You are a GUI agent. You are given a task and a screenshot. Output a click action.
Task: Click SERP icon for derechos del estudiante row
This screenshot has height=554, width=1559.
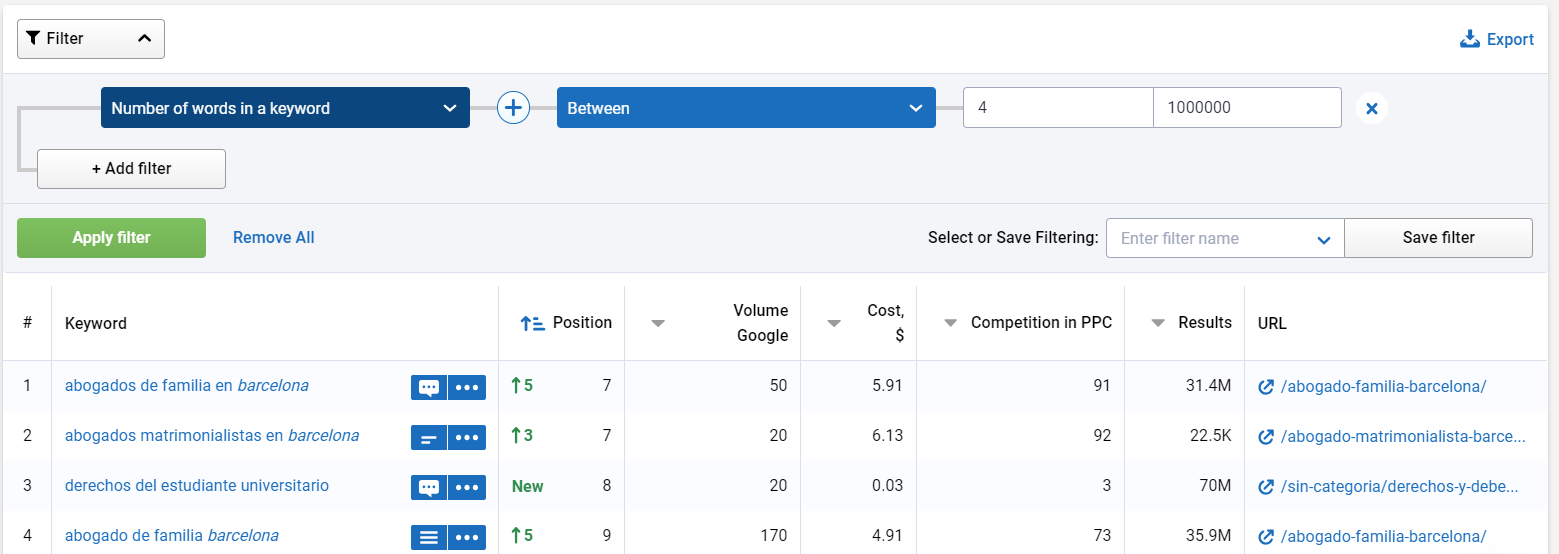point(428,487)
